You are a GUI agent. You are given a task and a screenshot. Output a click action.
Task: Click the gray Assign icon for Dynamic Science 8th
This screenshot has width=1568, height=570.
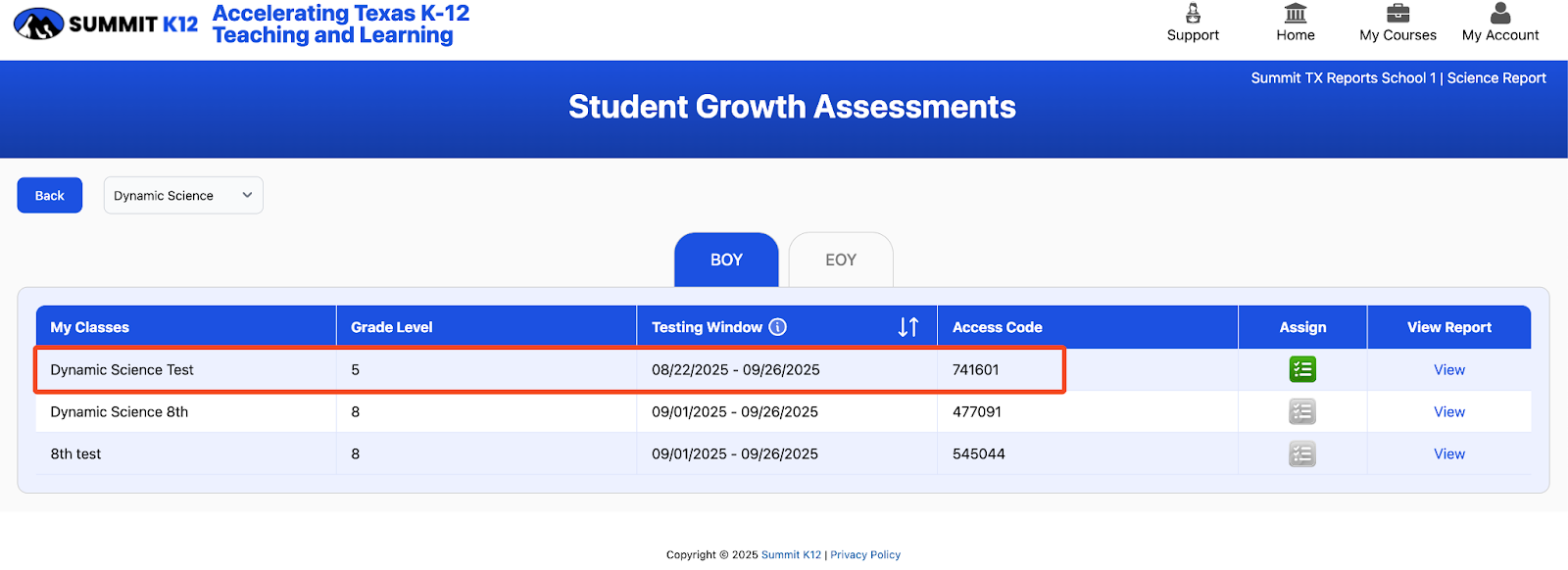coord(1302,411)
